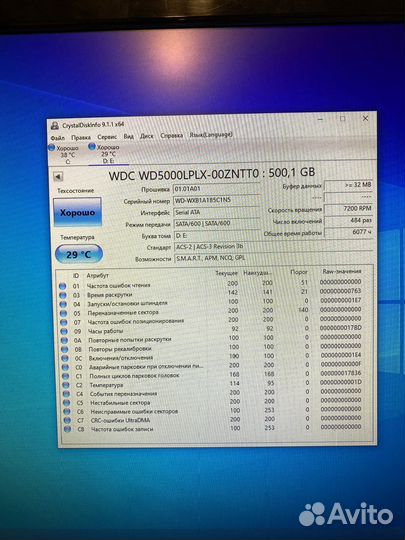Open the Язык(Language) menu

point(211,135)
